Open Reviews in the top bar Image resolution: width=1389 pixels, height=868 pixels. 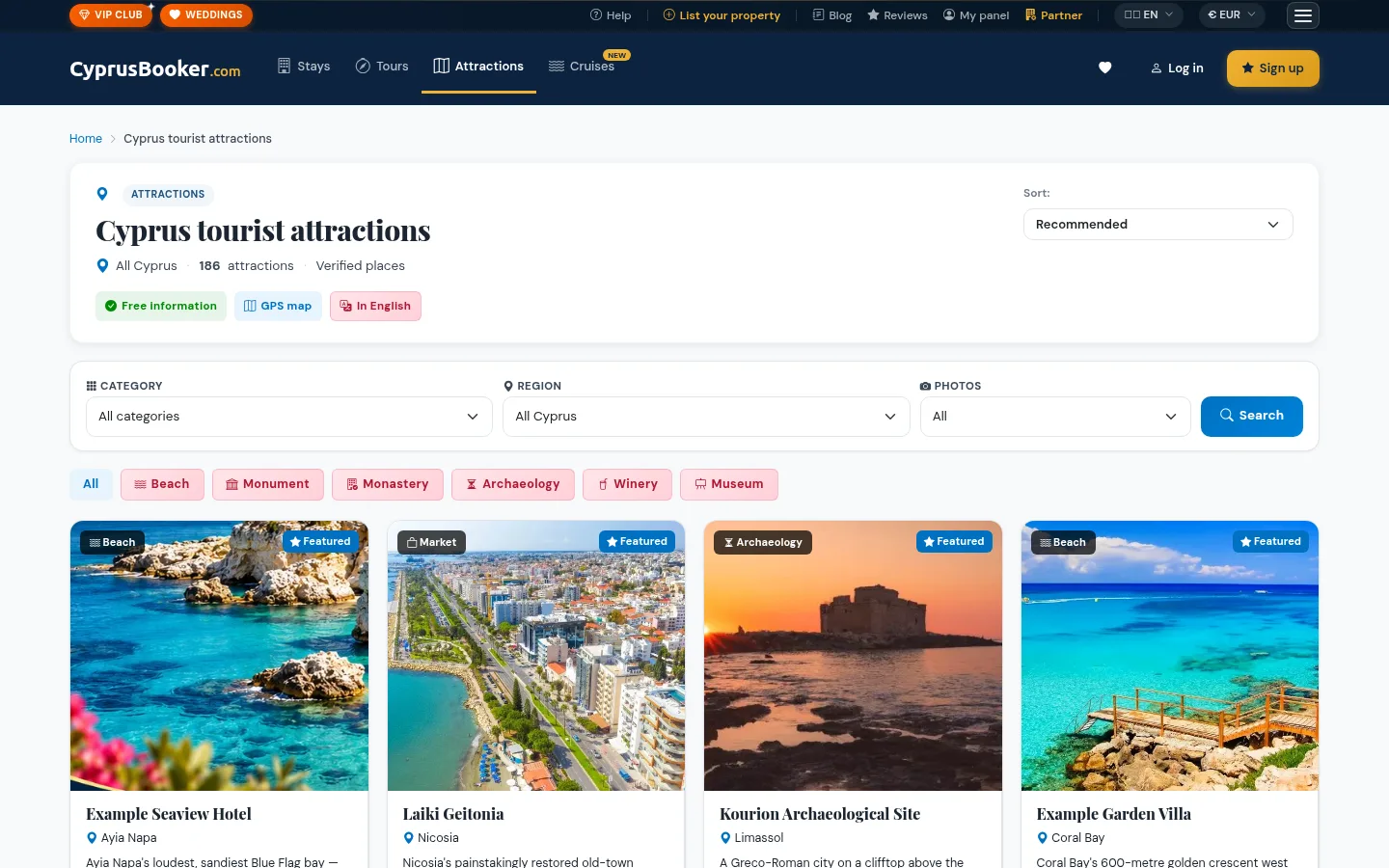pyautogui.click(x=897, y=15)
